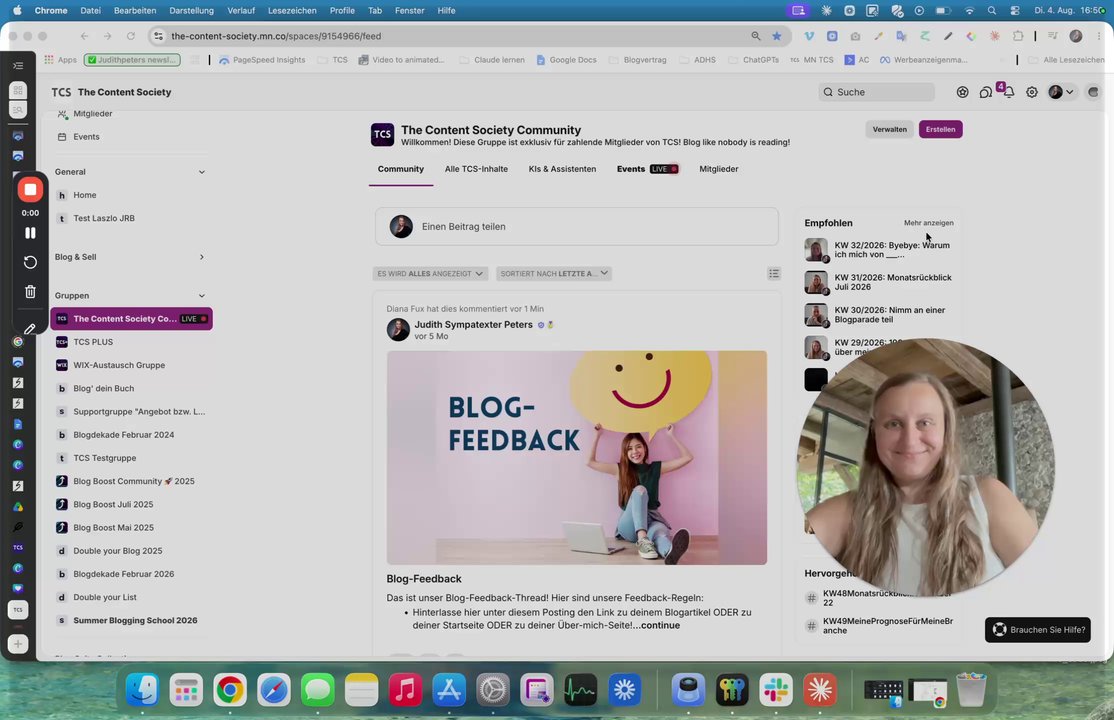Click the 'Einen Beitrag teilen' field
1114x720 pixels.
[576, 227]
